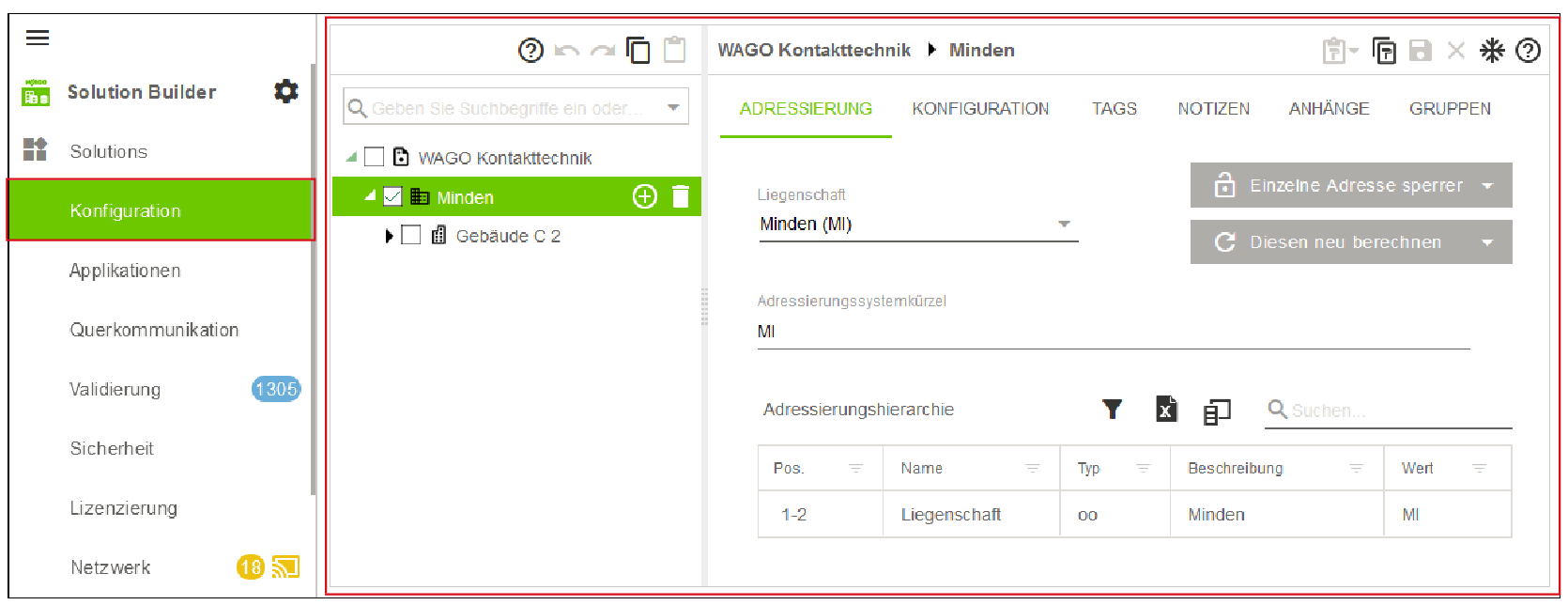The image size is (1568, 605).
Task: Switch to the Notizen tab
Action: [x=1213, y=109]
